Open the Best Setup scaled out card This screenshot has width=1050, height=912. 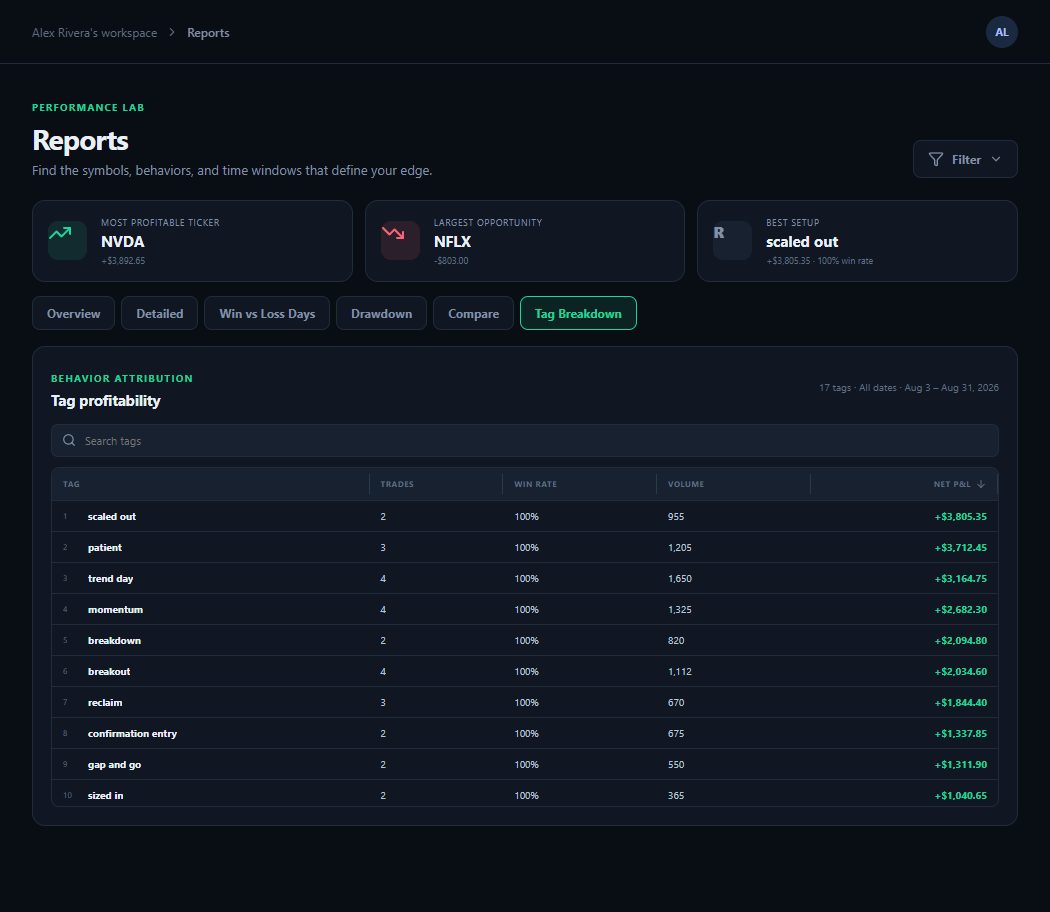pos(857,241)
